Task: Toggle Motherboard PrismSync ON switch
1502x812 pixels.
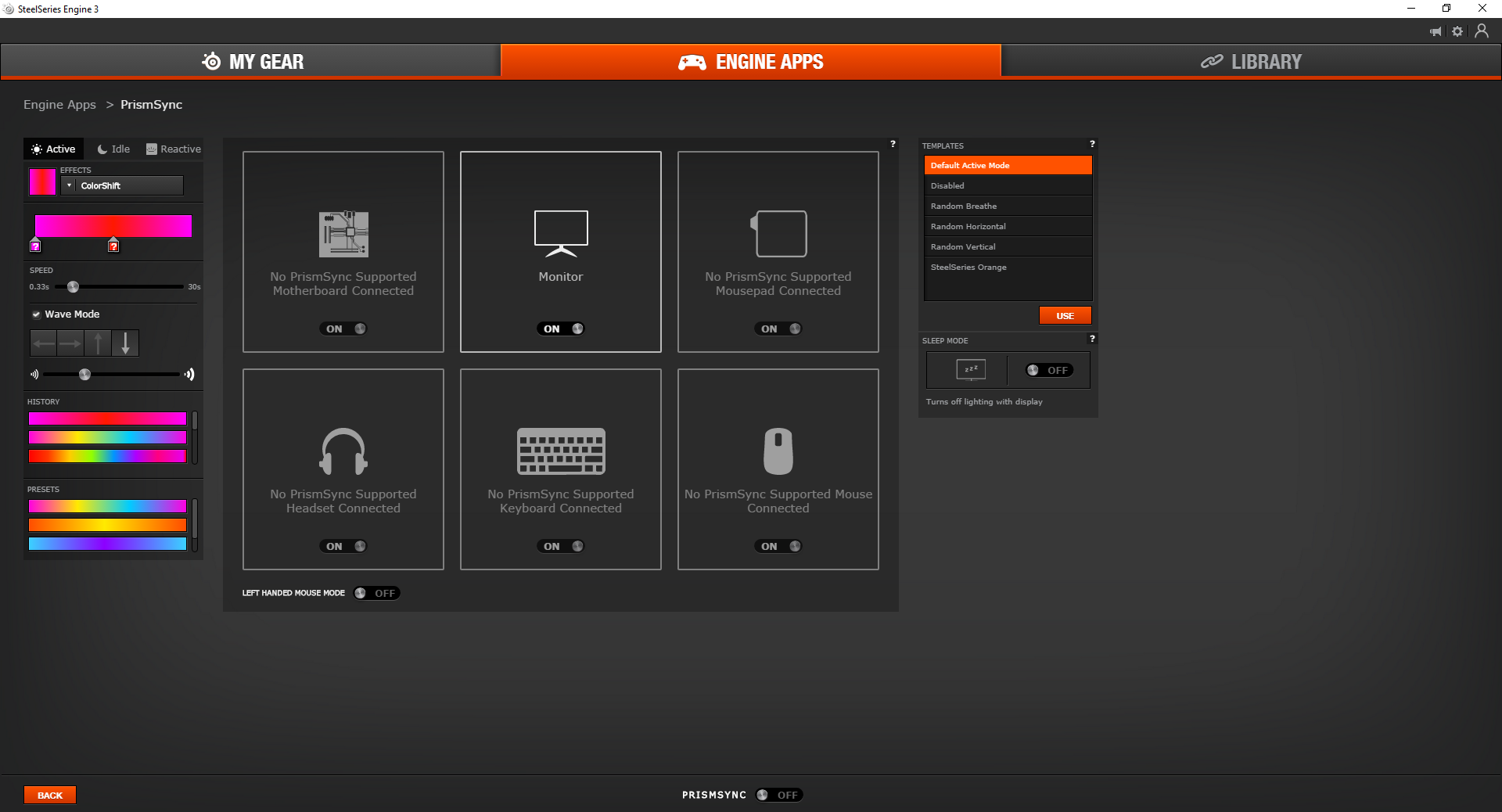Action: coord(343,329)
